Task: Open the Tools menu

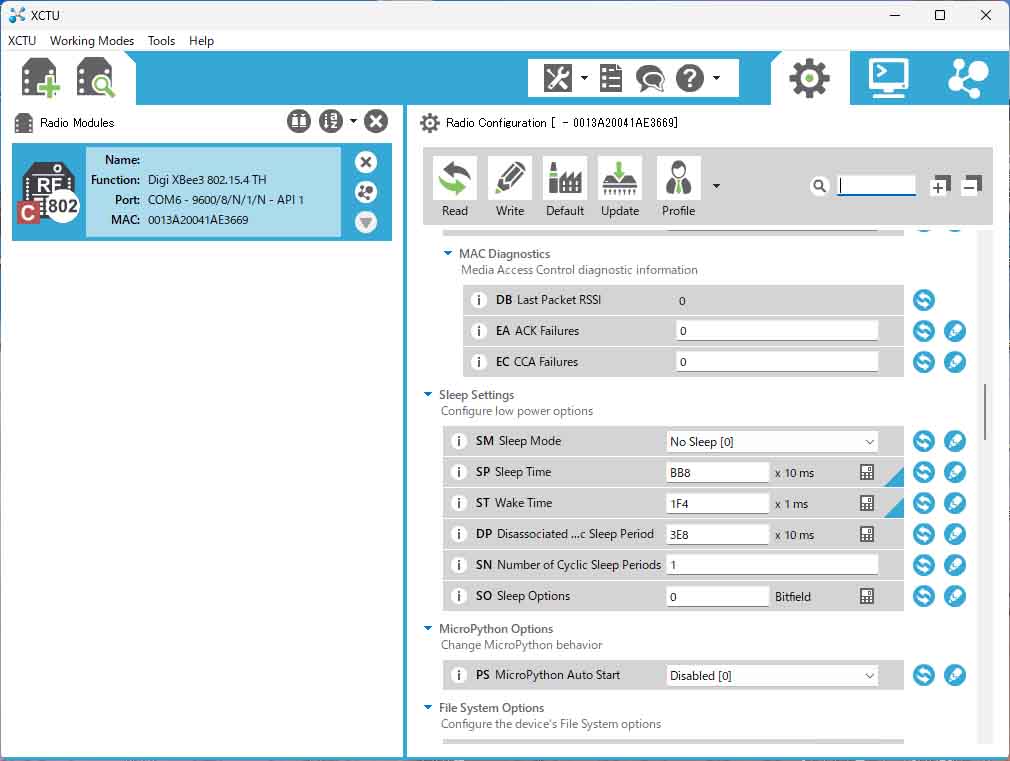Action: [161, 41]
